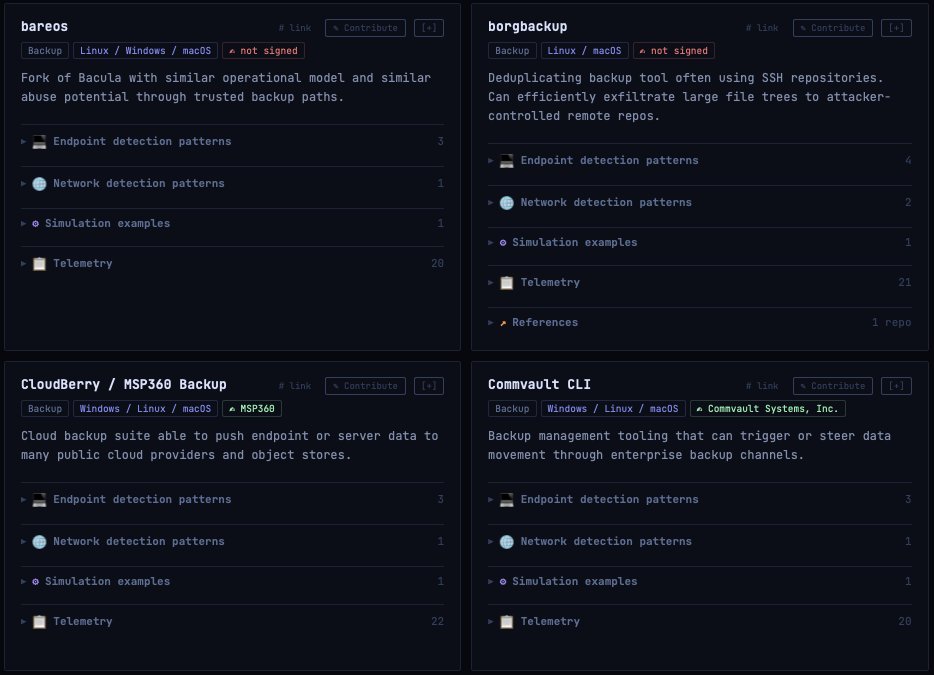Expand bareos Endpoint detection patterns
The image size is (934, 675).
pos(232,142)
